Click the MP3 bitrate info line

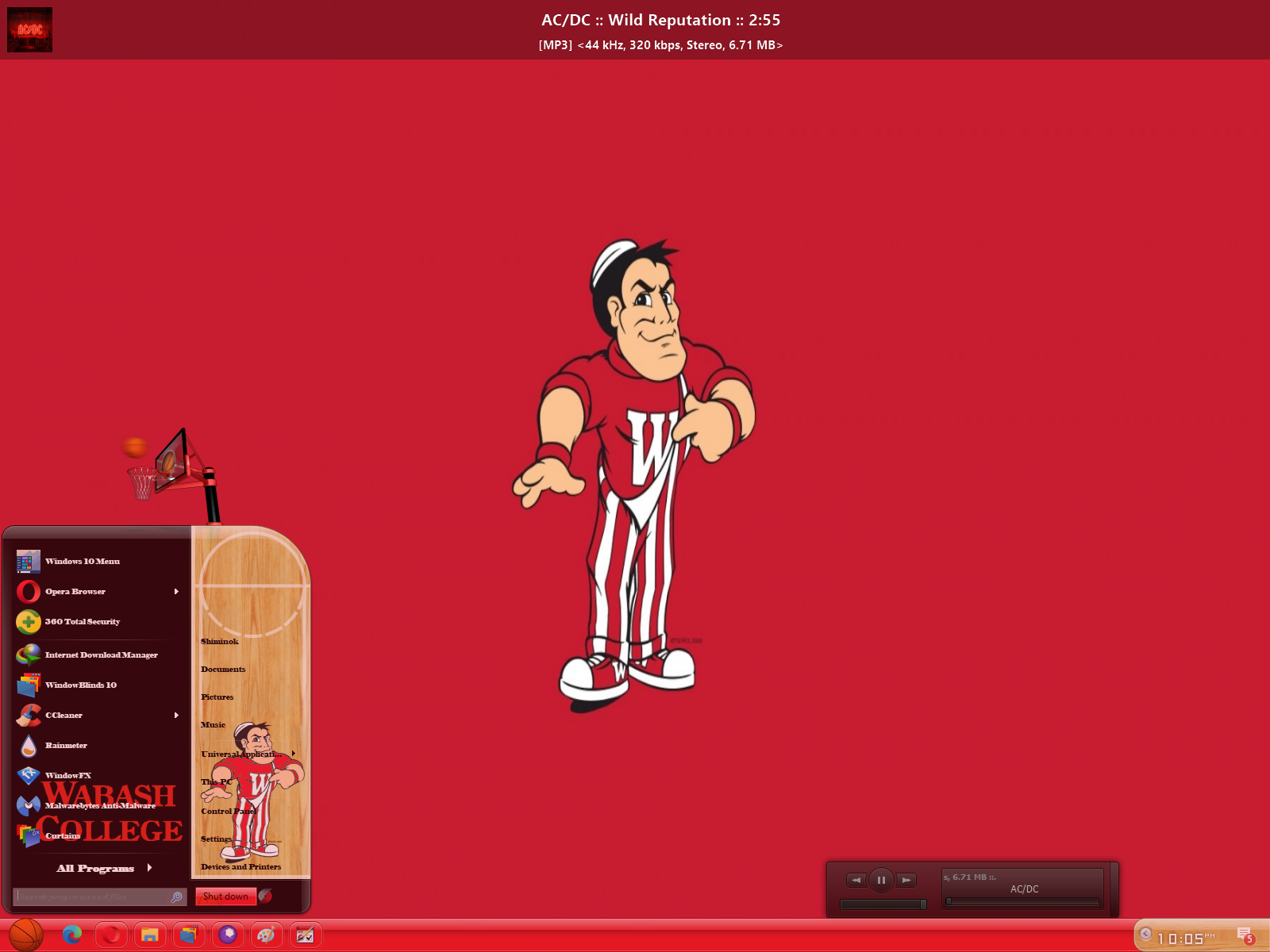[660, 45]
